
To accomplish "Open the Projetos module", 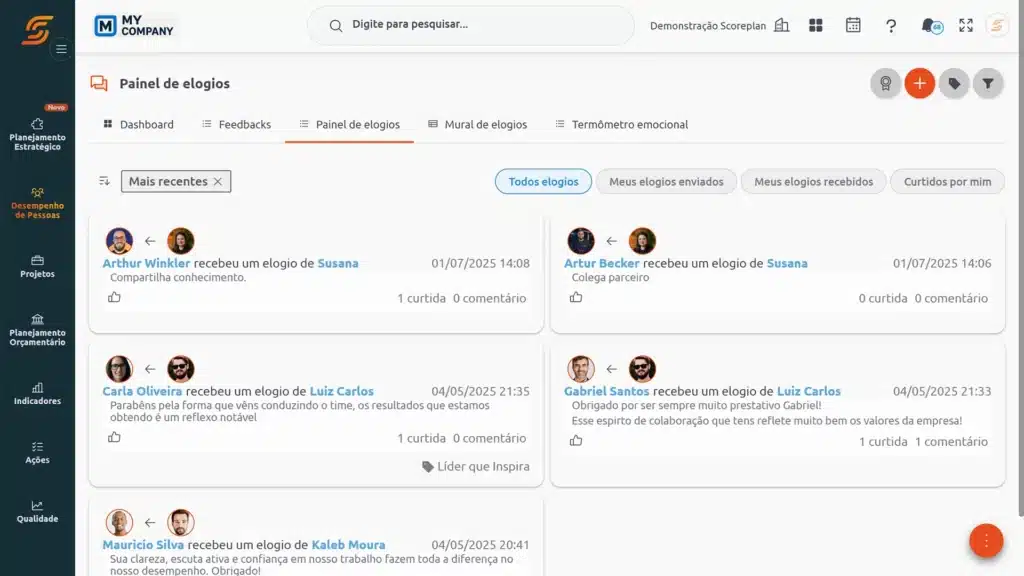I will pos(39,267).
